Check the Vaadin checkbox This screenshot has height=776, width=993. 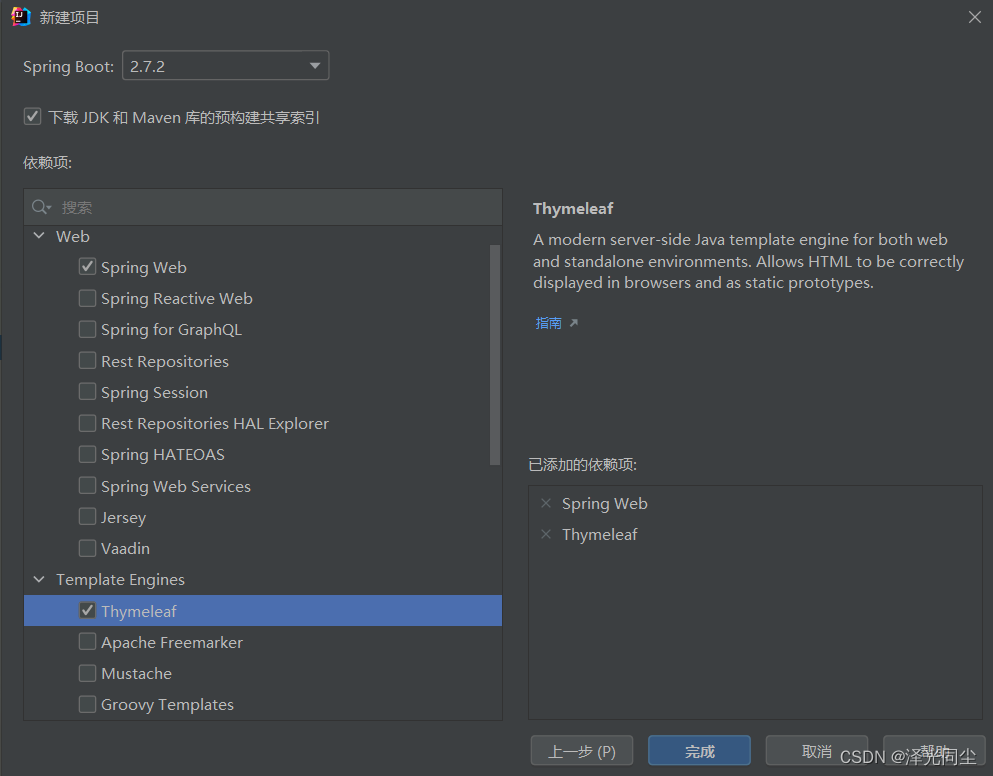tap(87, 548)
